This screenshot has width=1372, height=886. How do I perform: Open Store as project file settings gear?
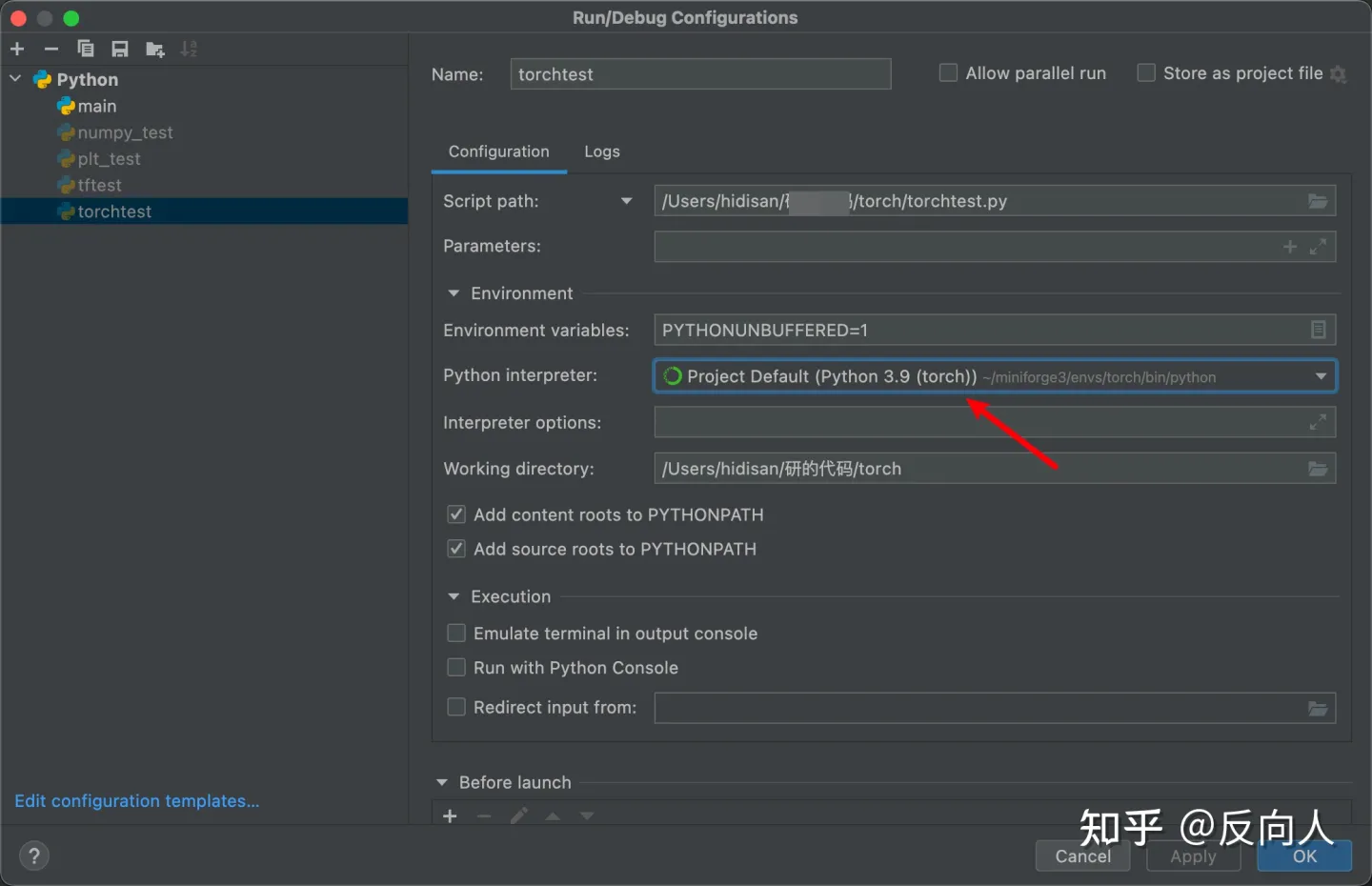click(x=1338, y=74)
